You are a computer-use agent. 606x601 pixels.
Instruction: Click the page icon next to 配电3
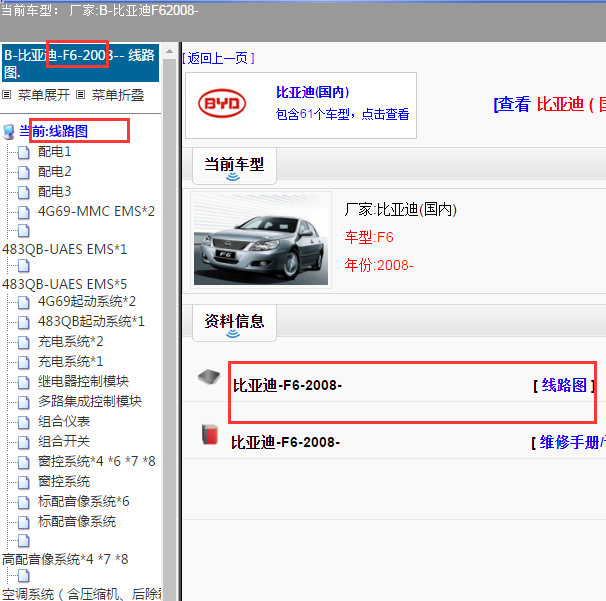coord(24,192)
